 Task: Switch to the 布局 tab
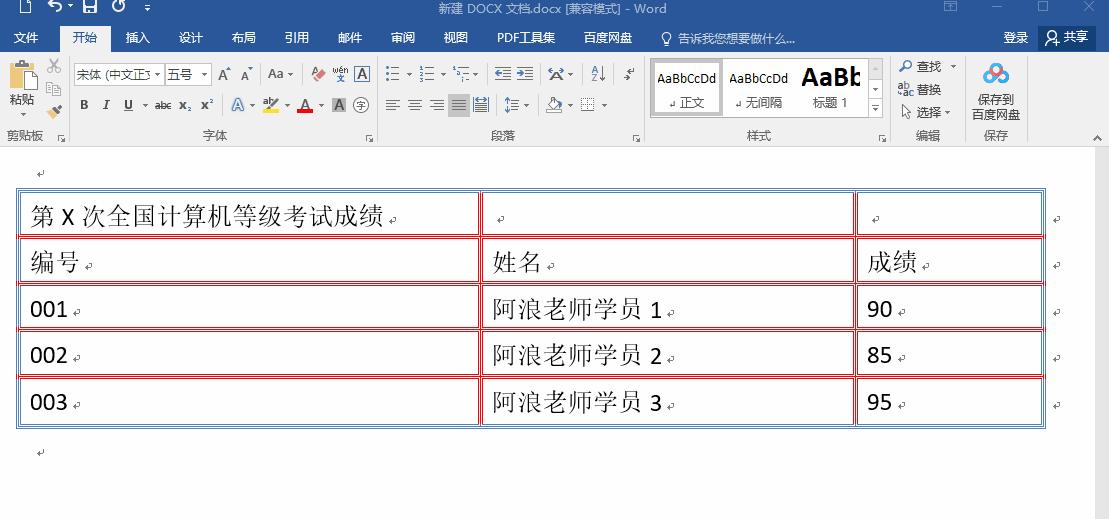[244, 37]
